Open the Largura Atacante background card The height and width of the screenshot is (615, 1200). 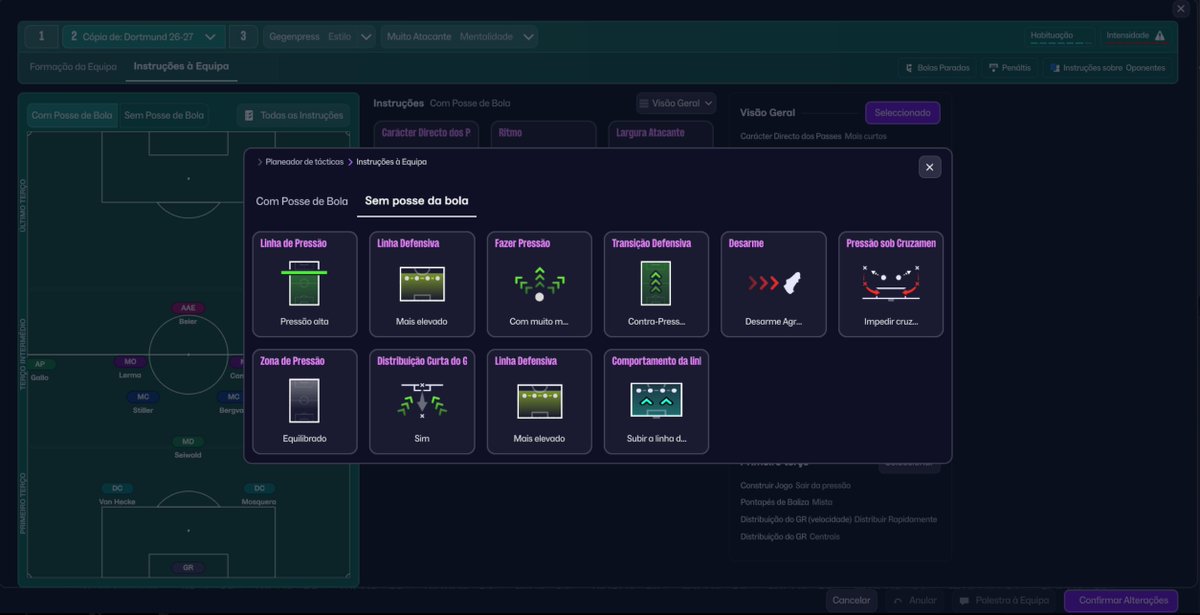660,134
